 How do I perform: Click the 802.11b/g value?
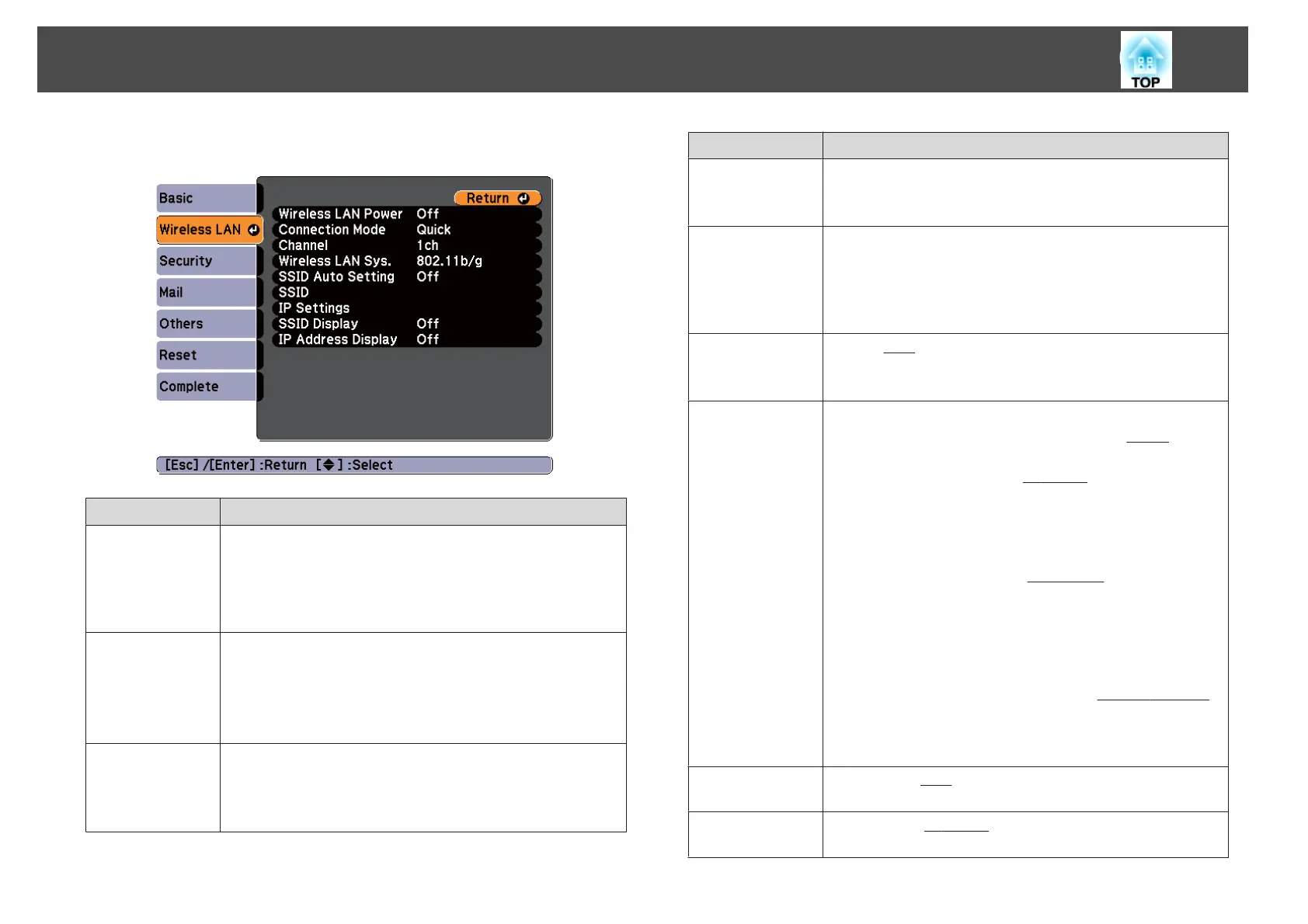449,261
